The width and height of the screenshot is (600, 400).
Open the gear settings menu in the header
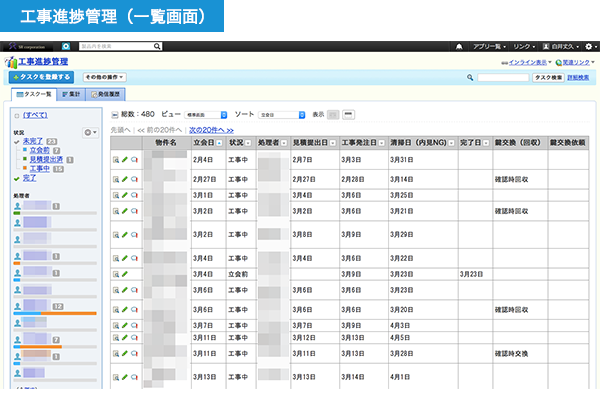click(x=591, y=47)
